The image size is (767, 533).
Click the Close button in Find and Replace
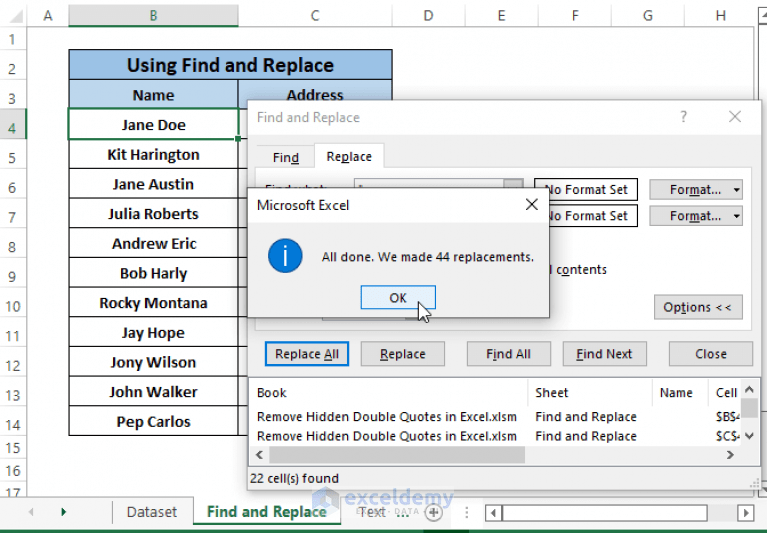pos(710,354)
